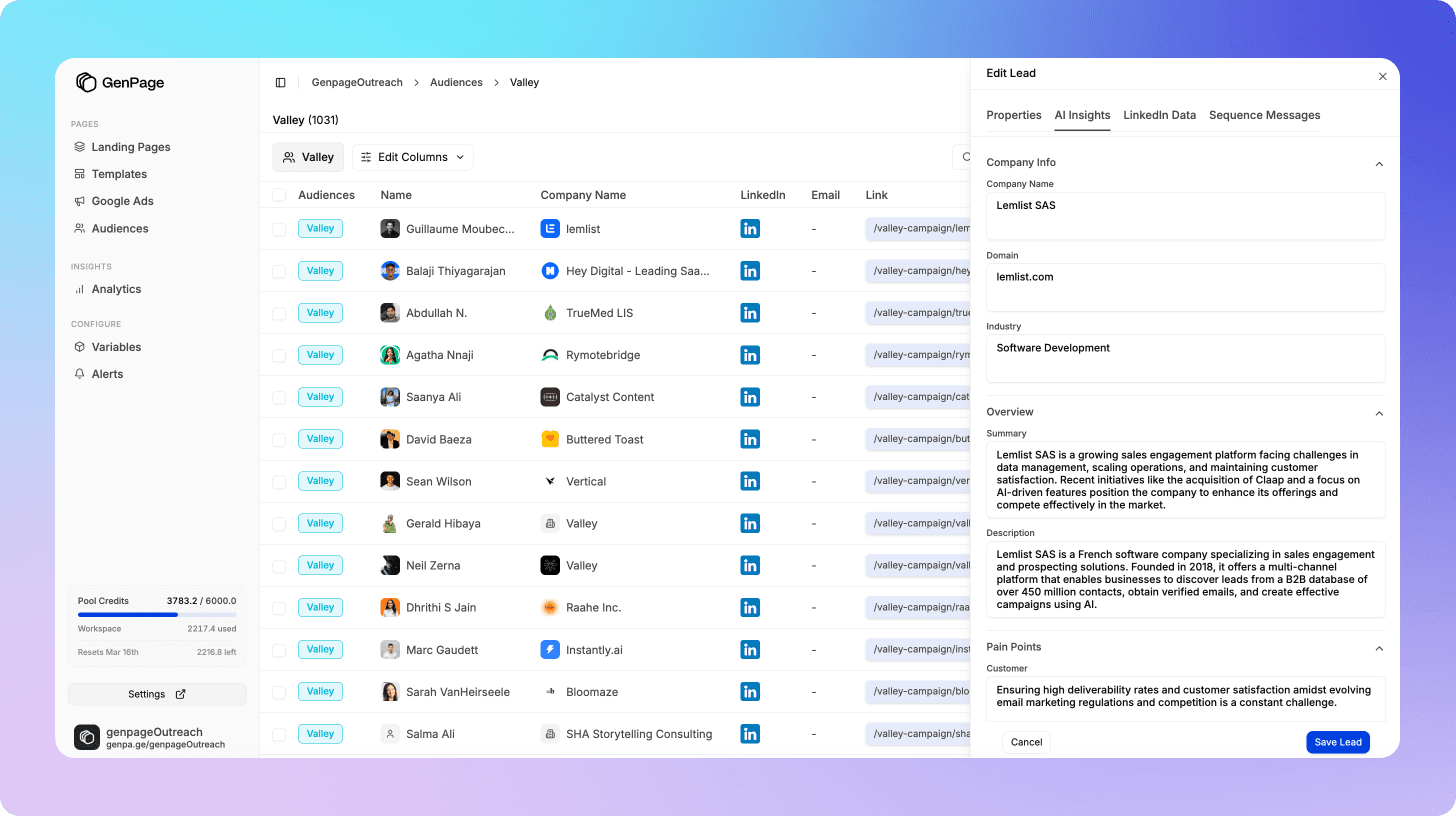Viewport: 1456px width, 816px height.
Task: Click the lemlist company logo icon
Action: [x=550, y=229]
